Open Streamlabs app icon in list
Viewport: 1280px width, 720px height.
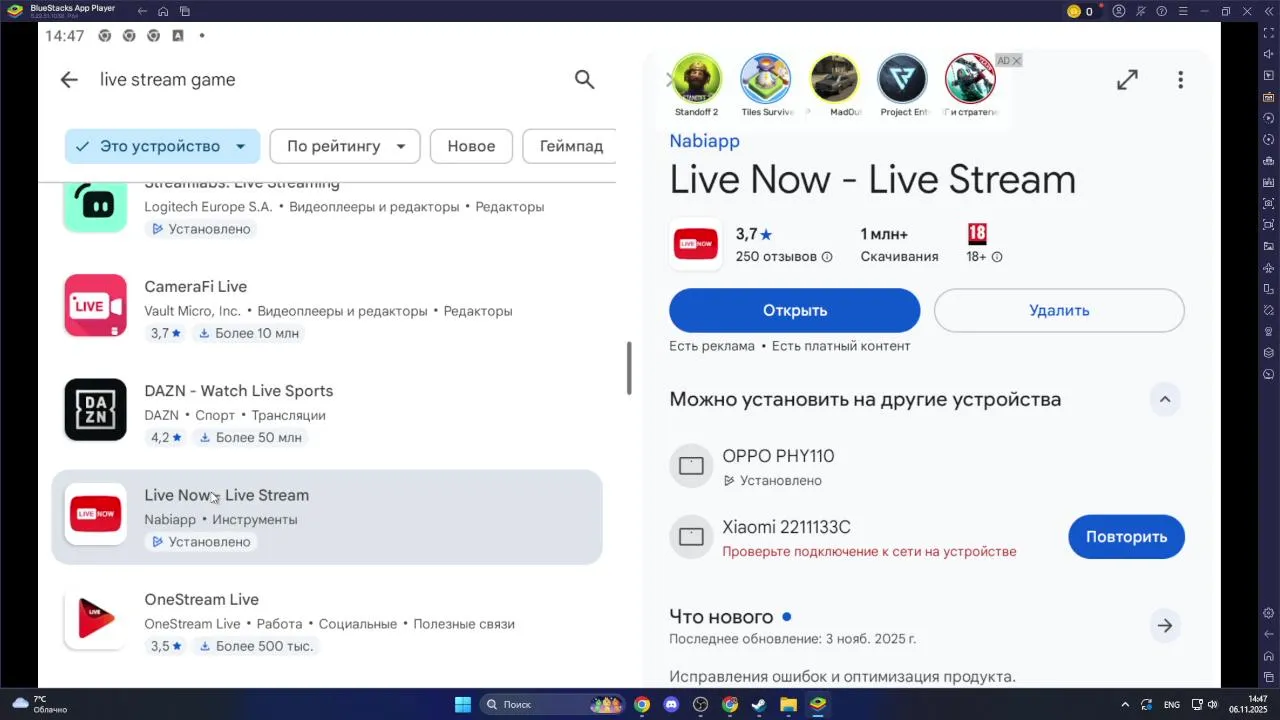click(96, 208)
